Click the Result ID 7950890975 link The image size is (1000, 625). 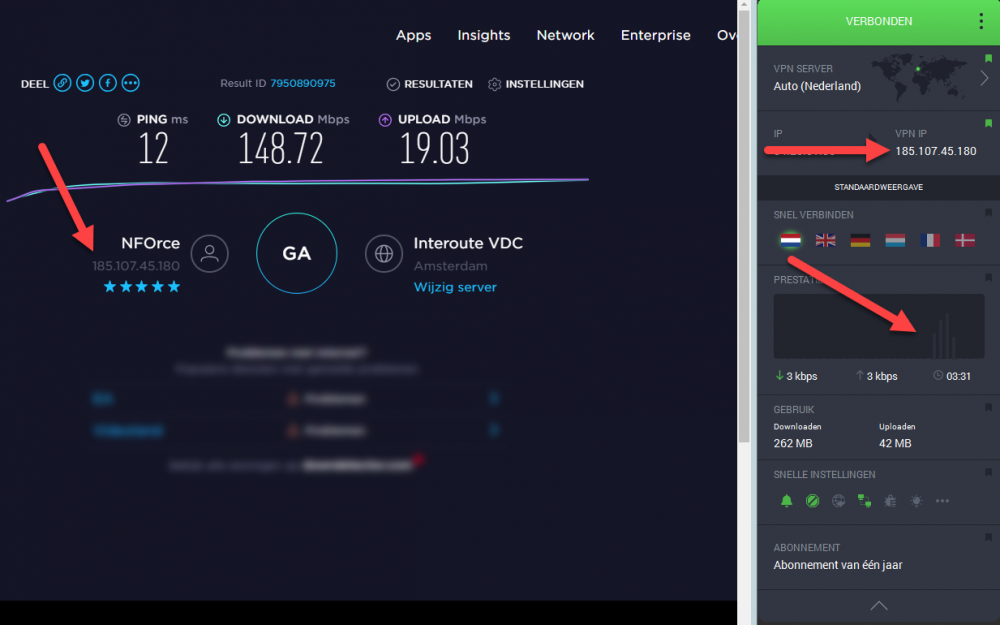click(x=302, y=84)
